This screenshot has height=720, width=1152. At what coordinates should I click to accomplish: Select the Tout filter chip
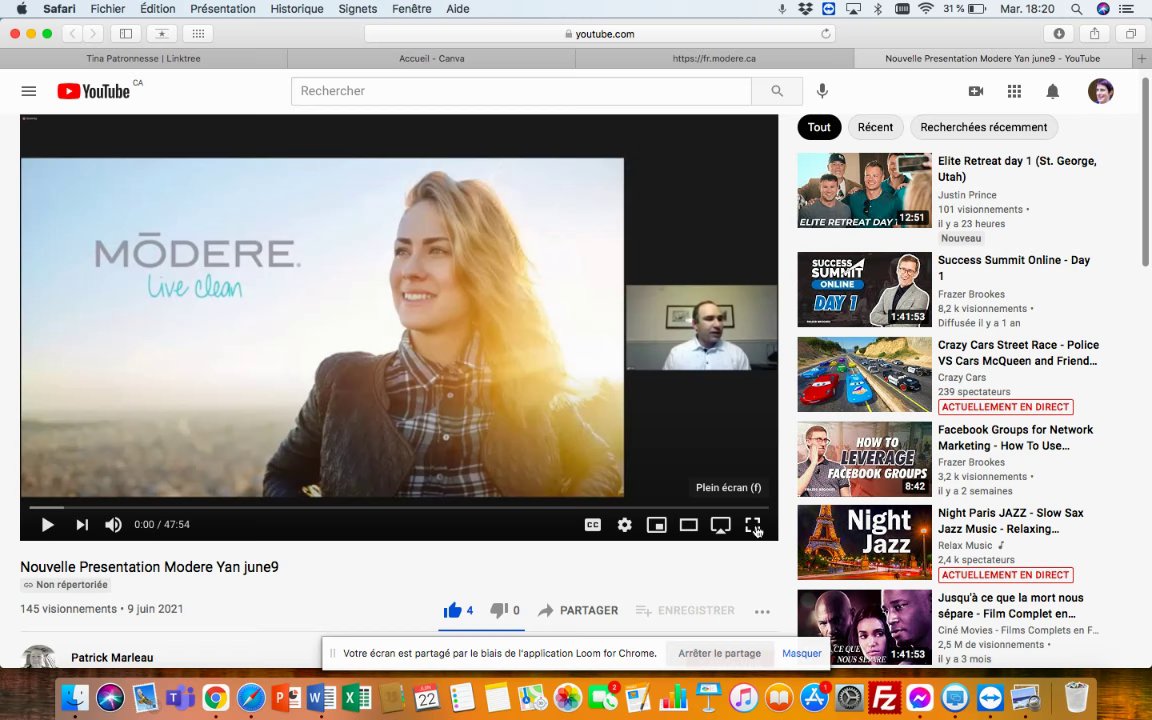818,127
